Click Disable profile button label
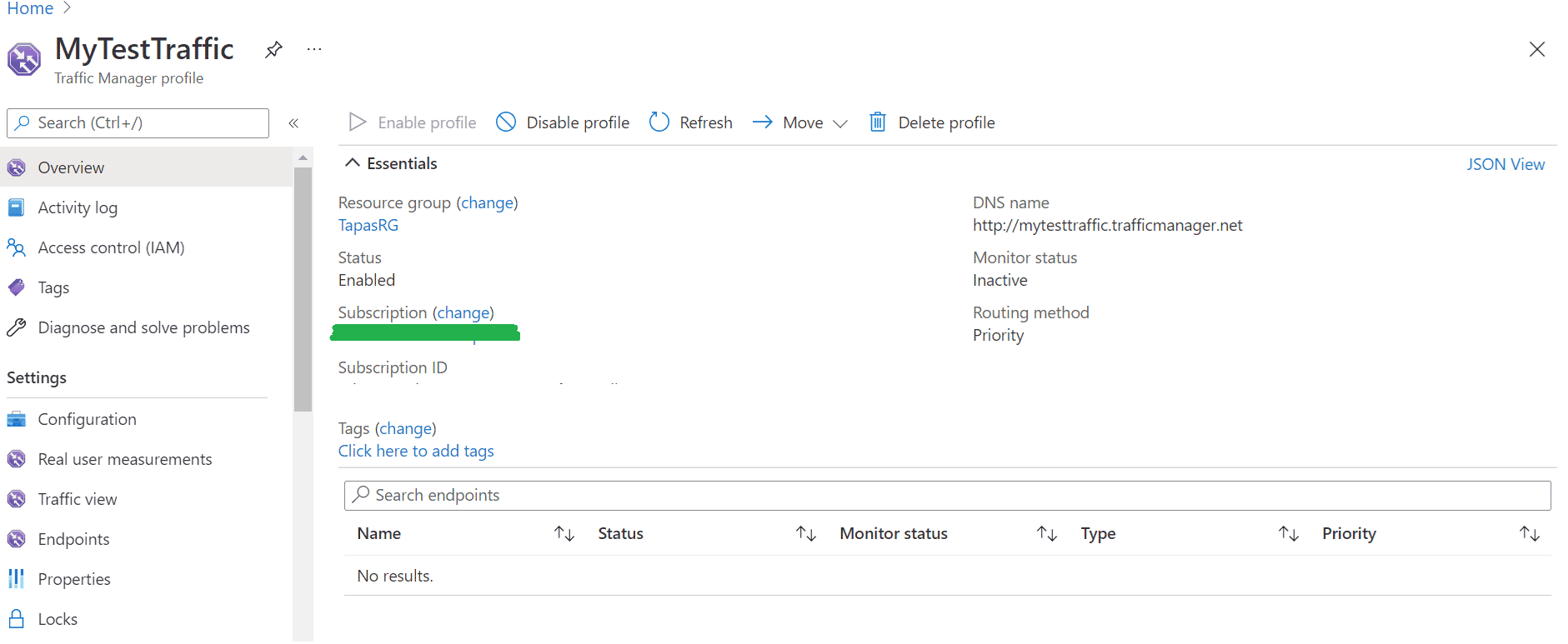The image size is (1568, 644). pos(578,122)
